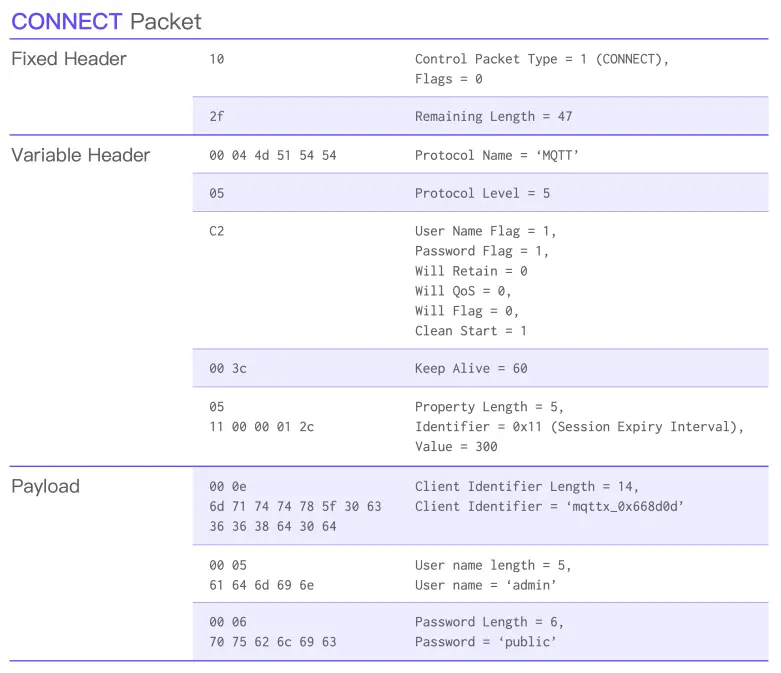Click the User Name Flag = 1 line
This screenshot has width=781, height=673.
[485, 231]
